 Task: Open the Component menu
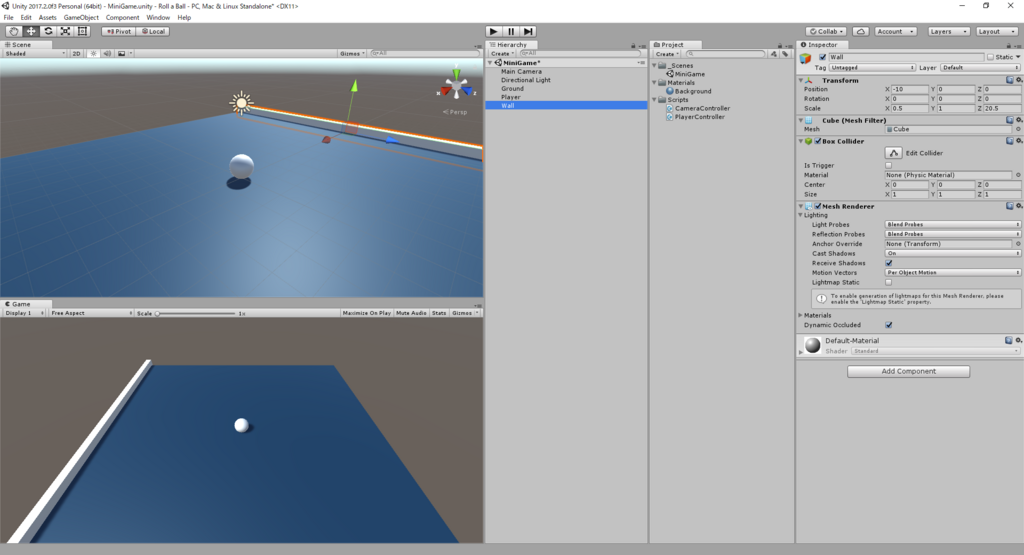pos(122,18)
